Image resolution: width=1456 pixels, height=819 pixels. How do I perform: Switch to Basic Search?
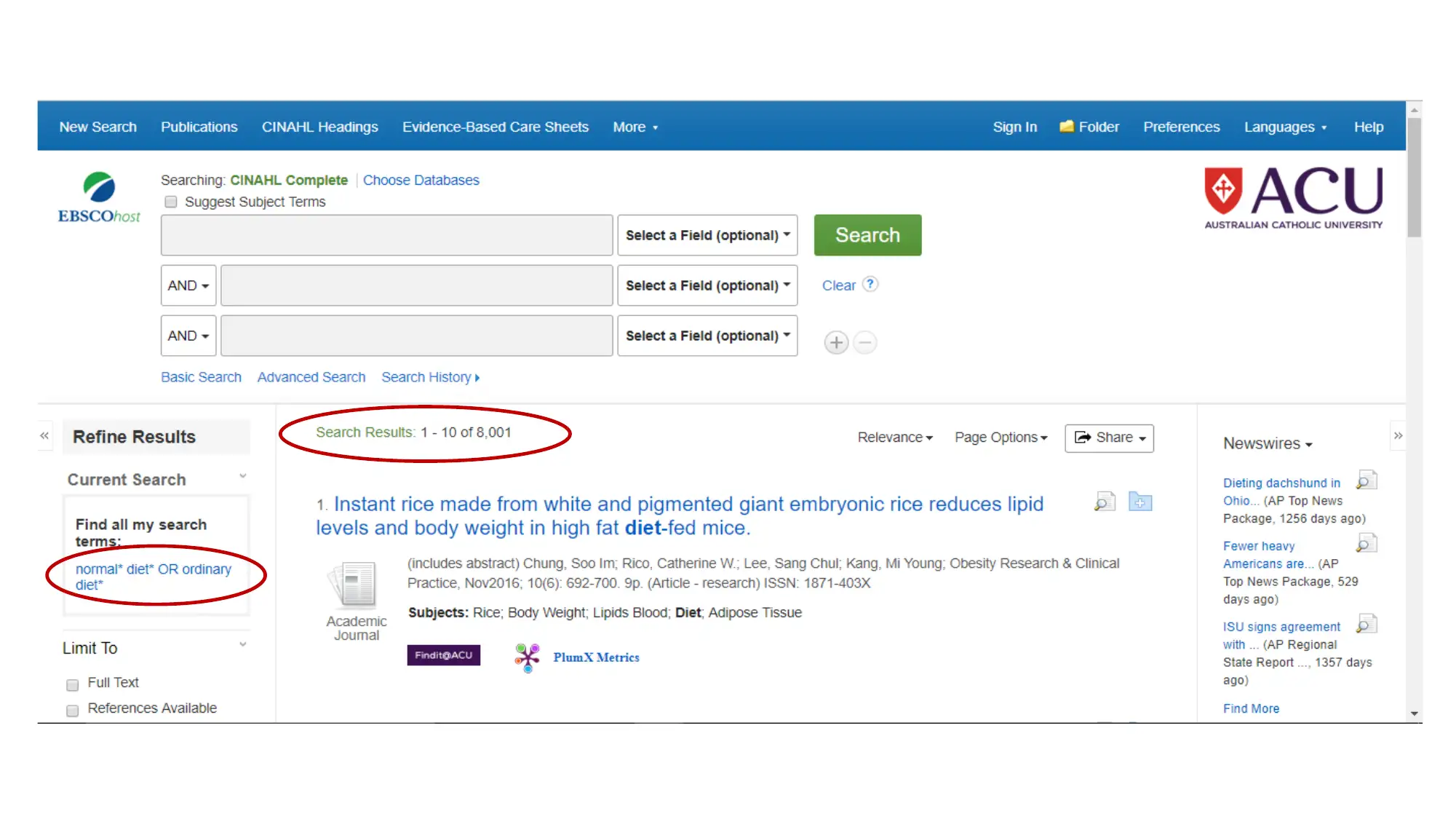click(x=201, y=377)
